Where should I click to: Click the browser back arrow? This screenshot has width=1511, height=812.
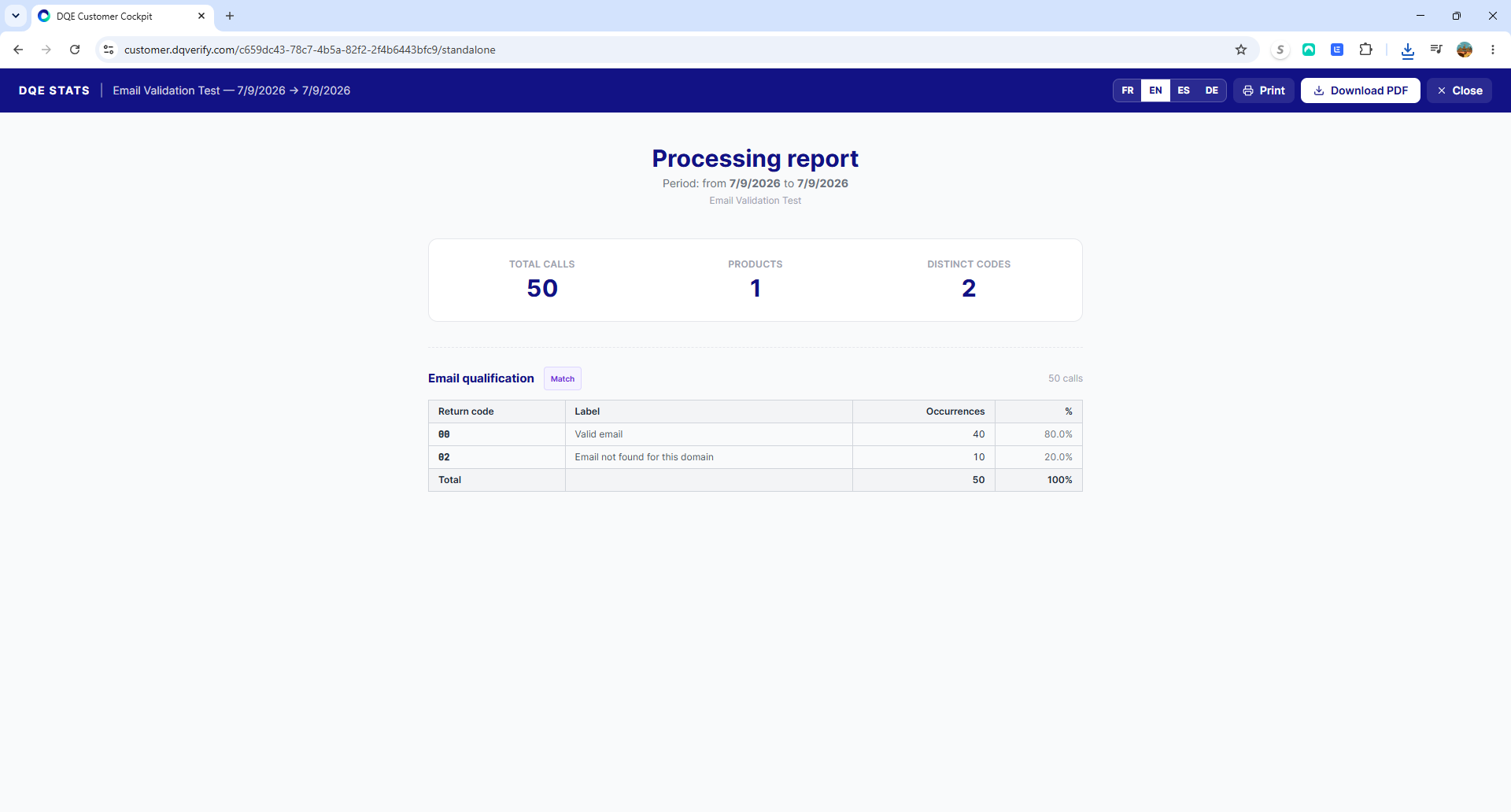point(18,50)
